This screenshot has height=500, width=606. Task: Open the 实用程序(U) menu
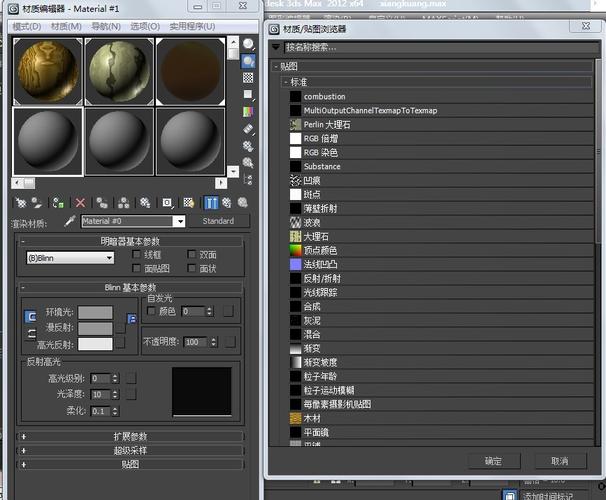tap(191, 26)
